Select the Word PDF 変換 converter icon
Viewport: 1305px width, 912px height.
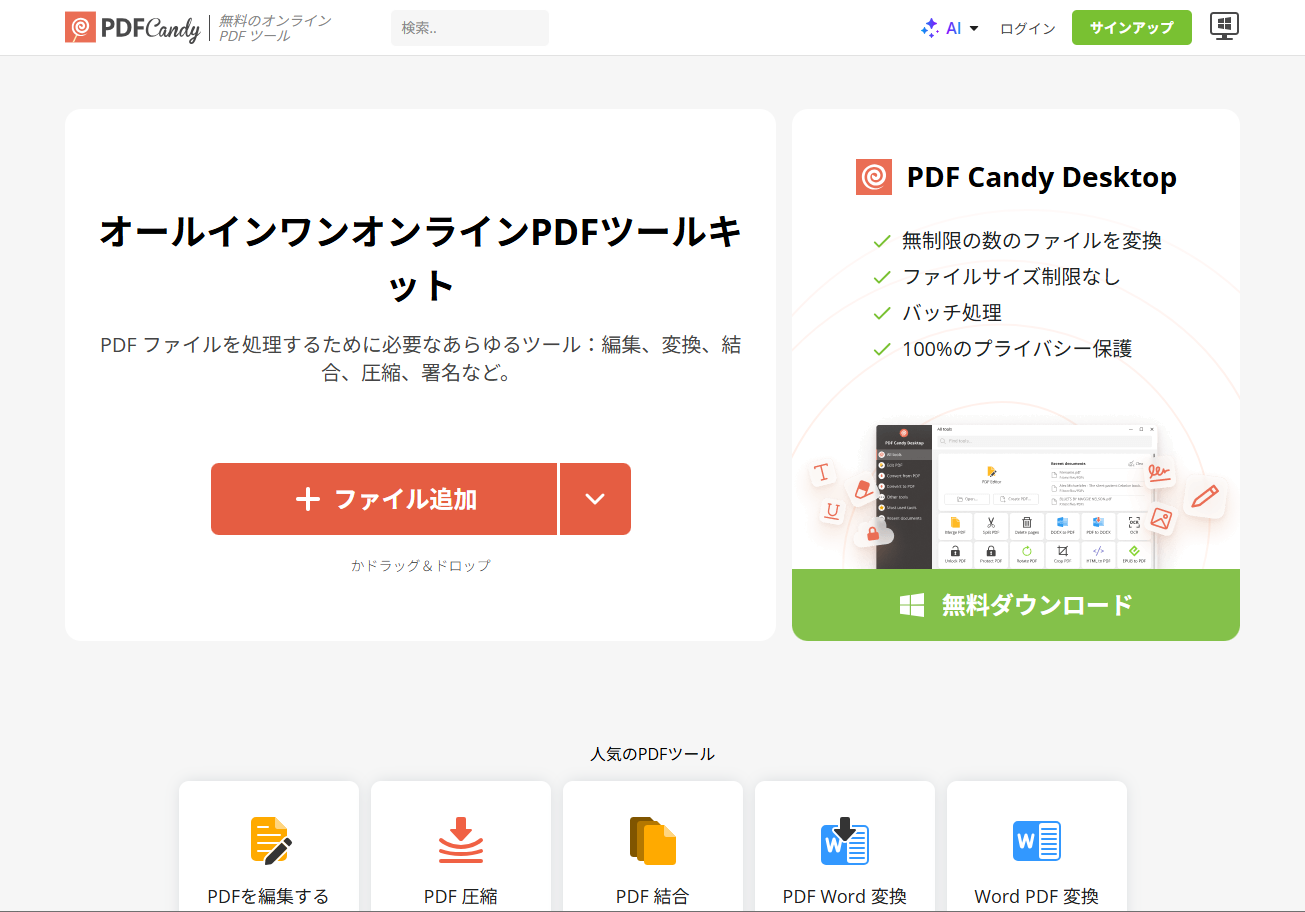tap(1036, 841)
